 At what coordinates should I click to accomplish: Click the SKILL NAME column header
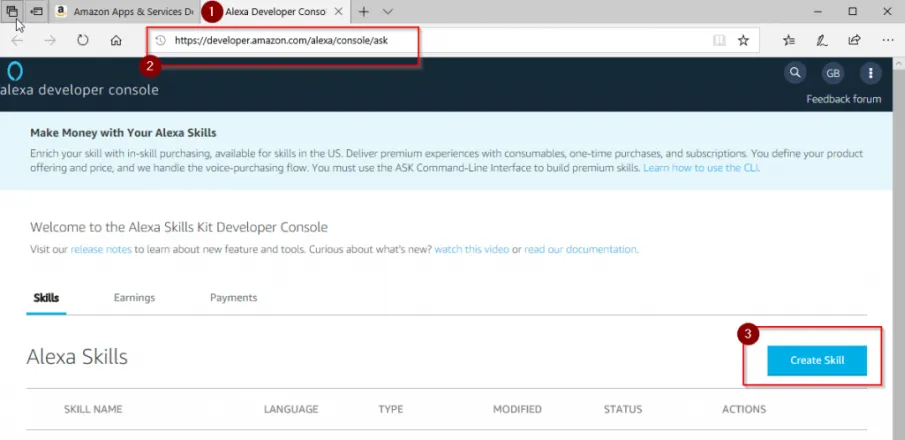(x=93, y=409)
